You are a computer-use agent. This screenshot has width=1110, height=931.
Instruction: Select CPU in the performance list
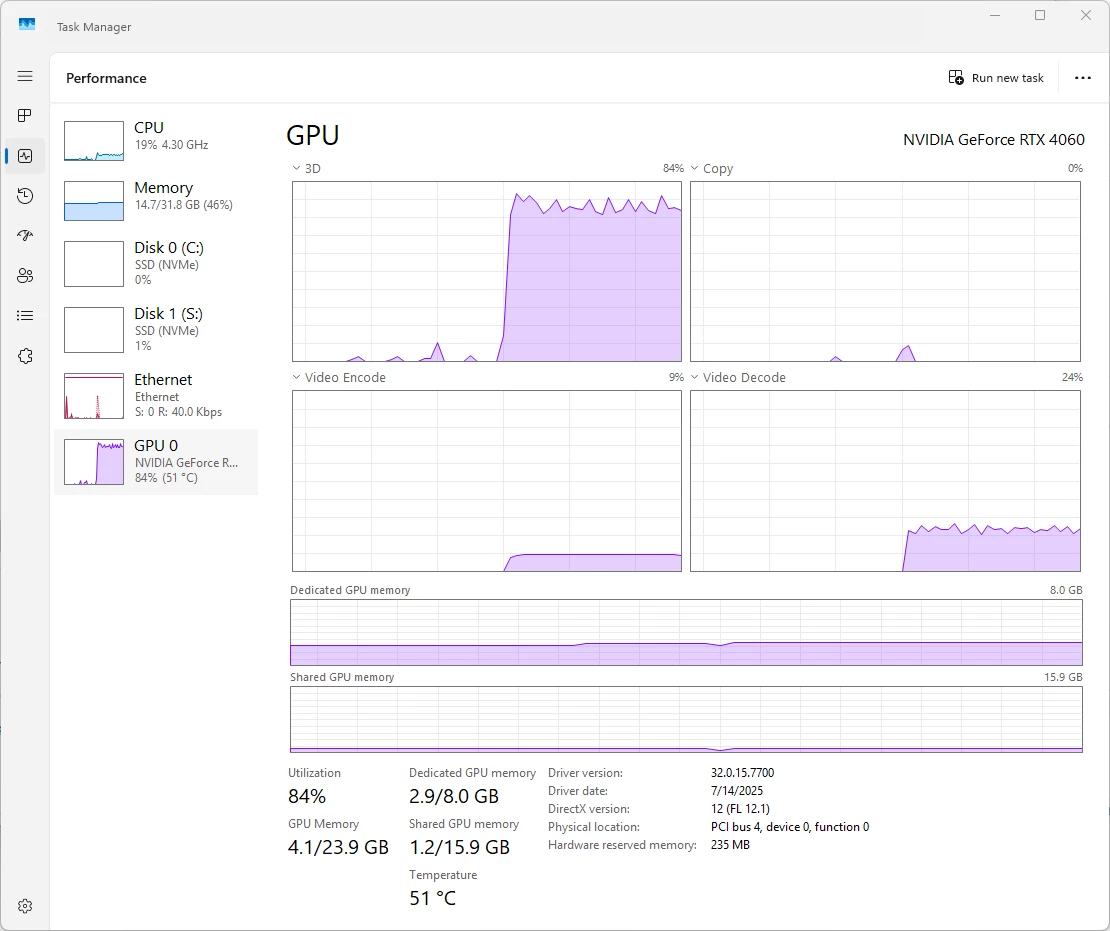coord(156,141)
